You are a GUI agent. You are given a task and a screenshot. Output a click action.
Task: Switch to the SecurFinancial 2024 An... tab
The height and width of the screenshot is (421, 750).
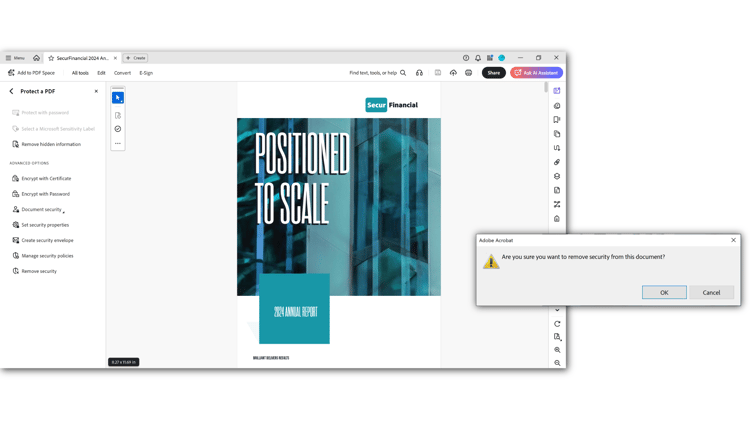pos(82,58)
